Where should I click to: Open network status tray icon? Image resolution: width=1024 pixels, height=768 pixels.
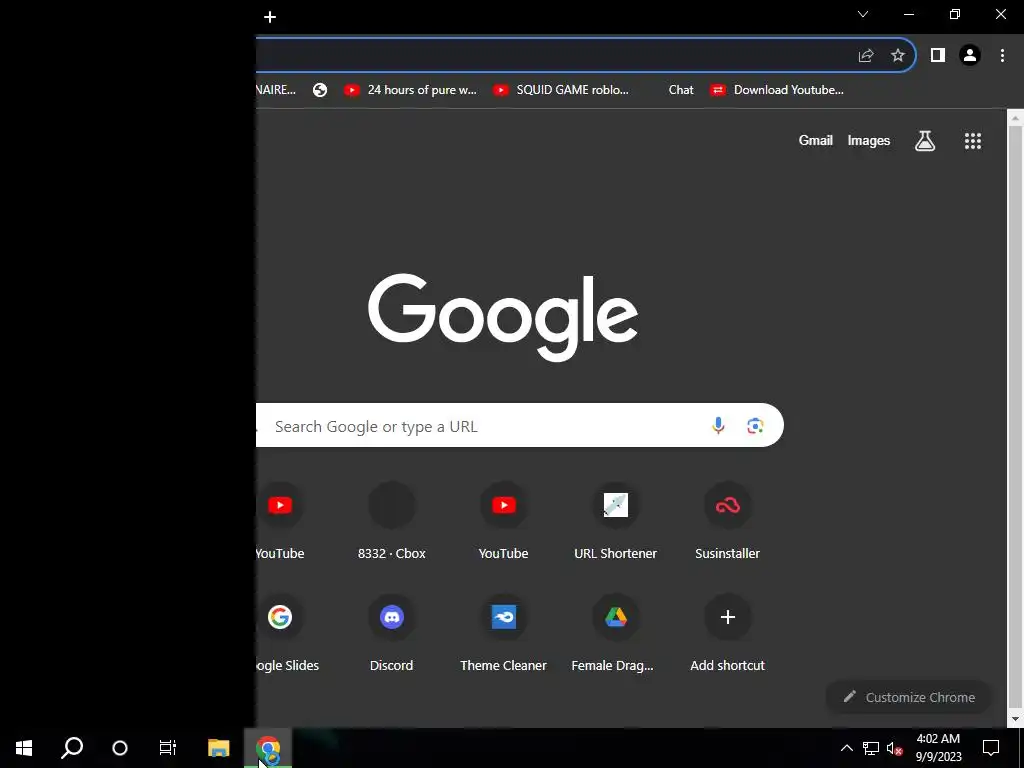click(x=871, y=748)
